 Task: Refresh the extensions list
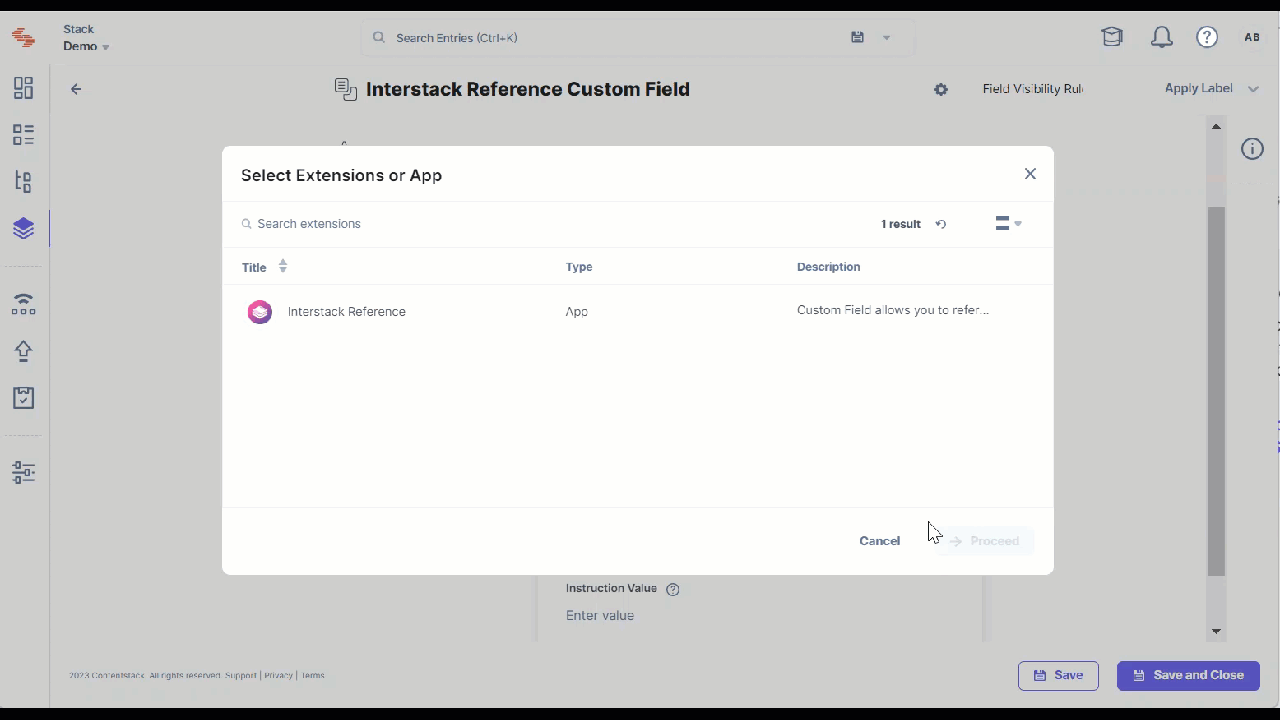[x=940, y=224]
